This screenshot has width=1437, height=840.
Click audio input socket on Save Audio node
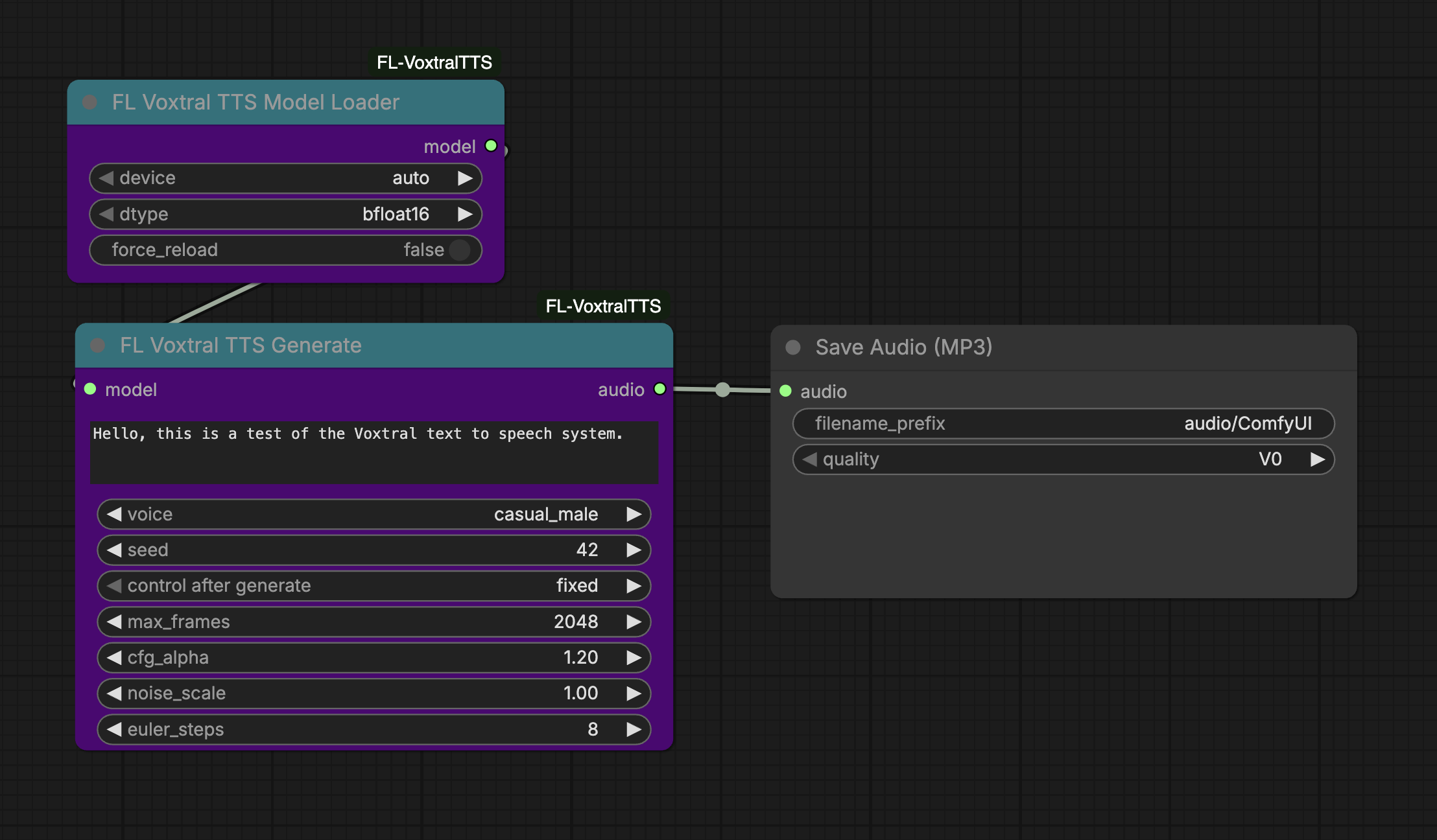point(785,391)
